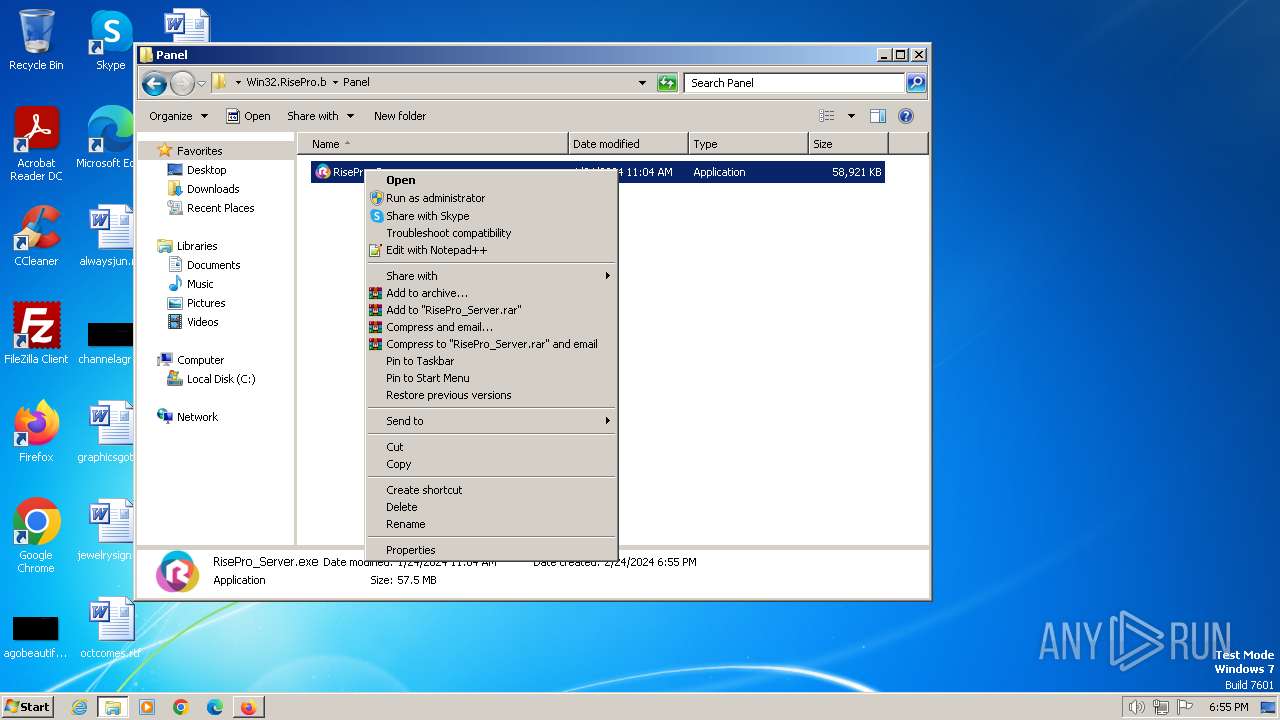Click the RisePro application icon in details pane
The width and height of the screenshot is (1280, 720).
point(177,571)
